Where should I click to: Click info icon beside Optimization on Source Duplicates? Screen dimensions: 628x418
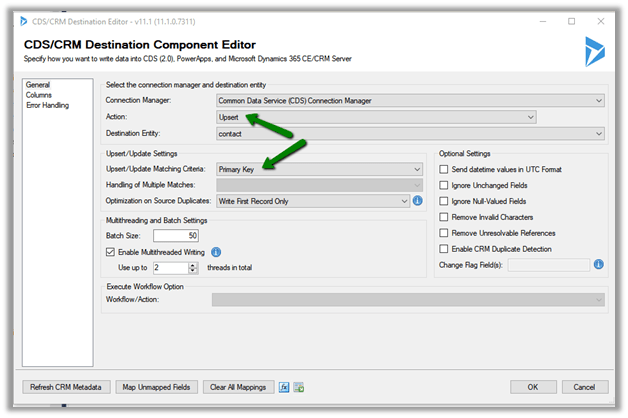click(x=418, y=201)
